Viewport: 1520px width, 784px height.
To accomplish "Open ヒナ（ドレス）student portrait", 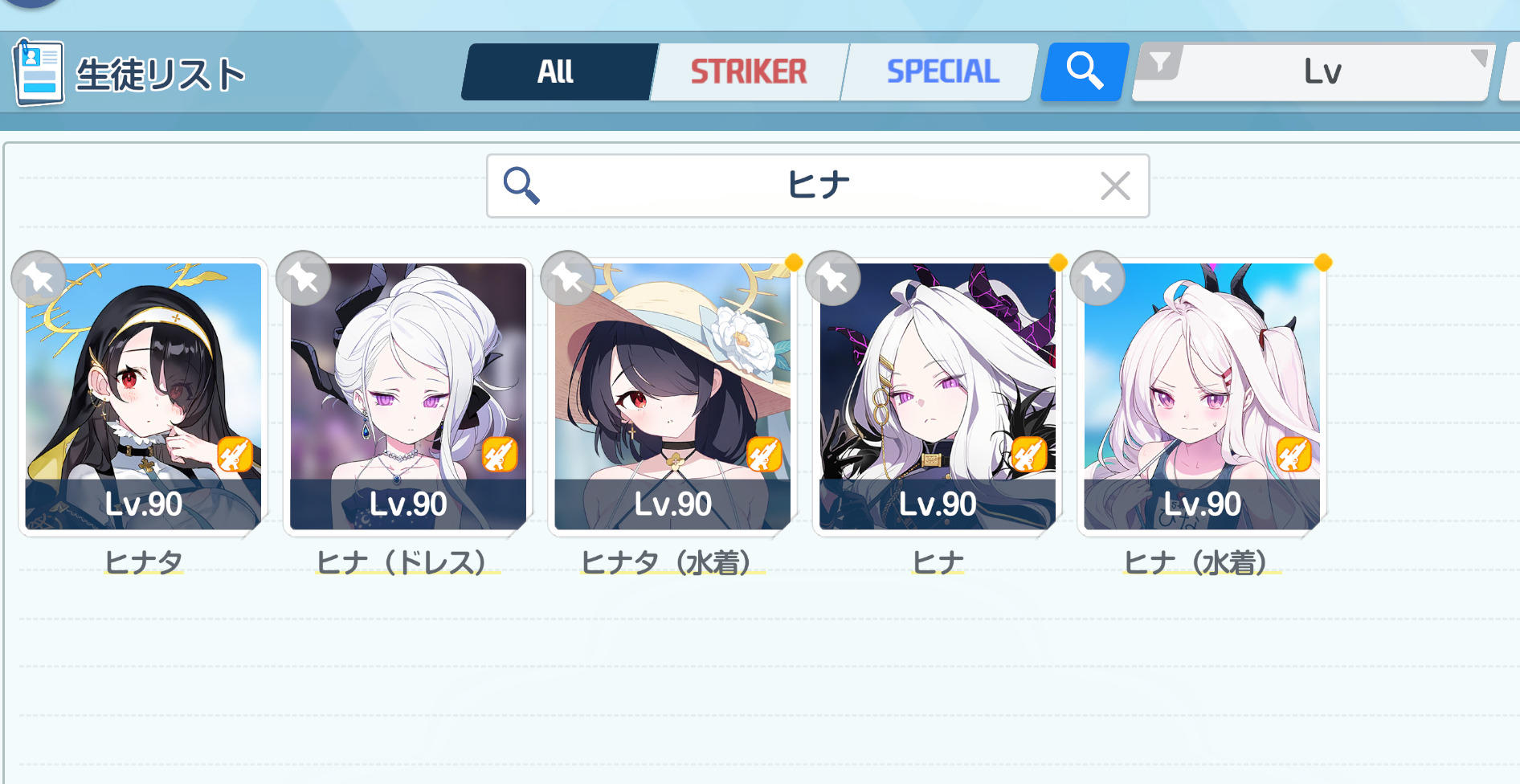I will click(408, 396).
